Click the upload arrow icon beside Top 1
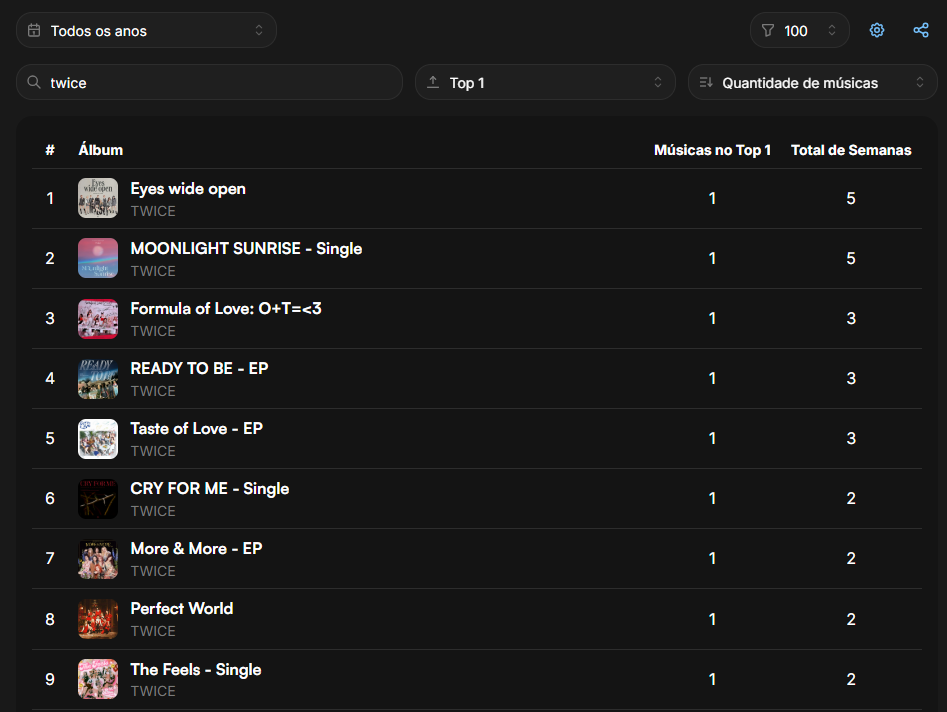The width and height of the screenshot is (947, 712). pos(432,82)
